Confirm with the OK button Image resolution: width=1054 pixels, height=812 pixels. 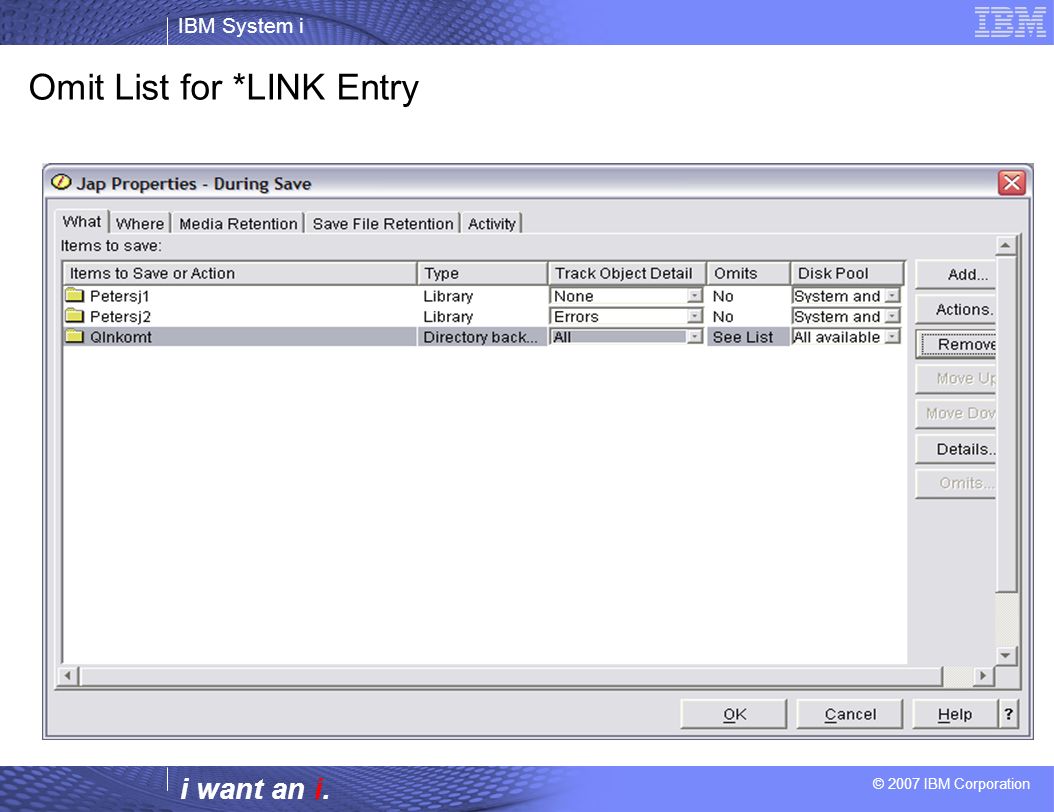tap(733, 714)
